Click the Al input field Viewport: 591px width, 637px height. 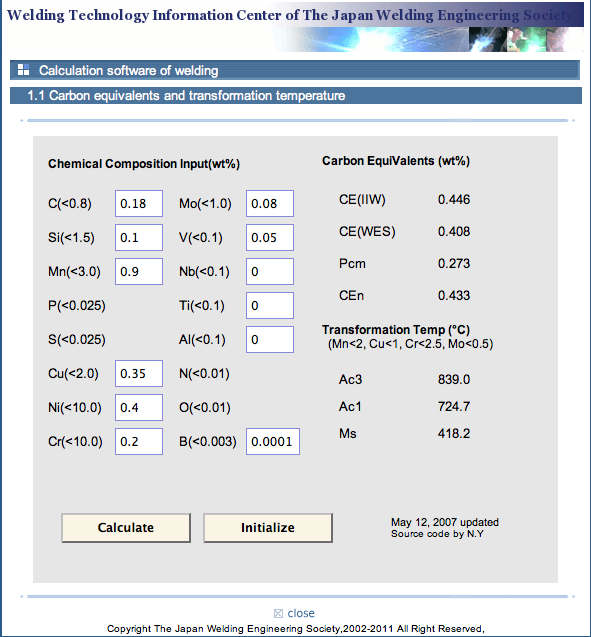pos(270,340)
